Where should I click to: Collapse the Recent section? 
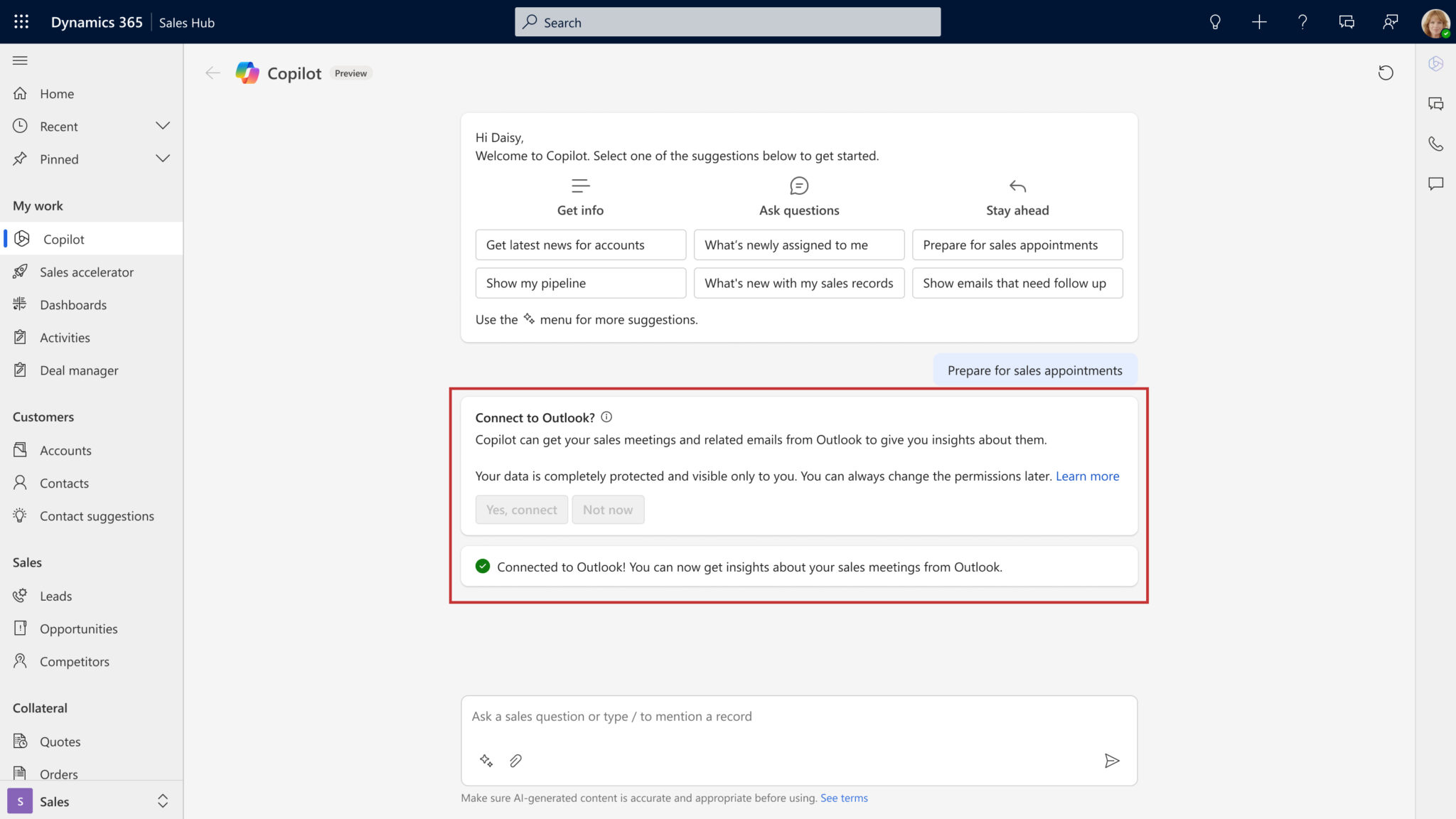163,126
